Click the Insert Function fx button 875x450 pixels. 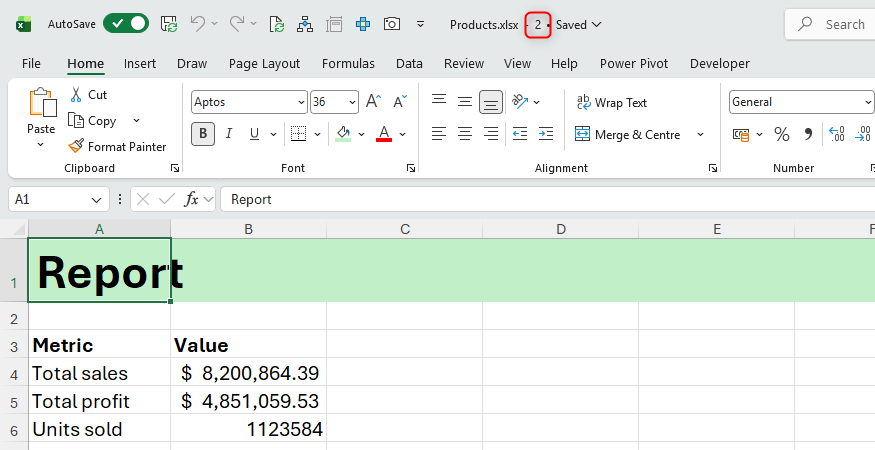tap(191, 199)
